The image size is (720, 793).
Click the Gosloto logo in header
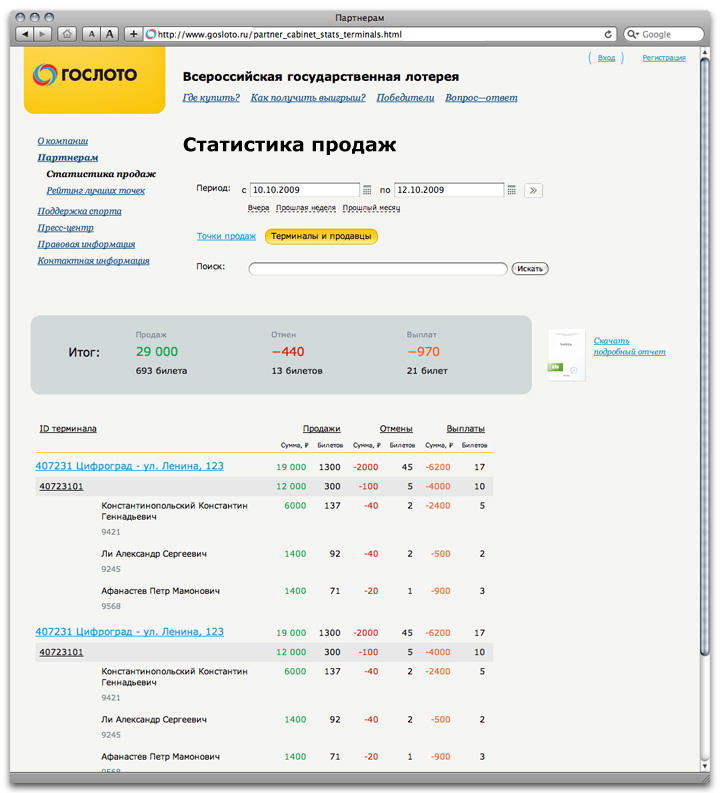[x=85, y=75]
